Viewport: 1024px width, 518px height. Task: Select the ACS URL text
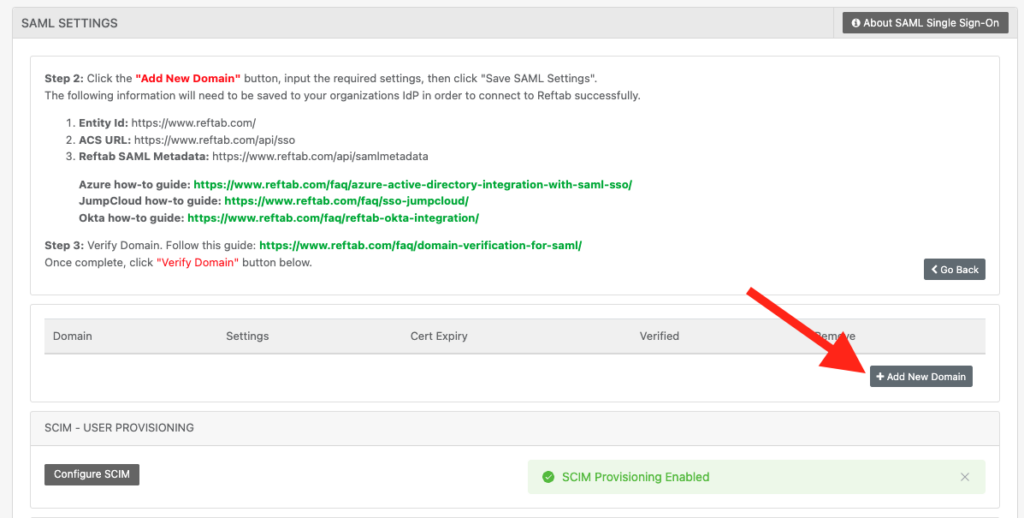pyautogui.click(x=214, y=140)
